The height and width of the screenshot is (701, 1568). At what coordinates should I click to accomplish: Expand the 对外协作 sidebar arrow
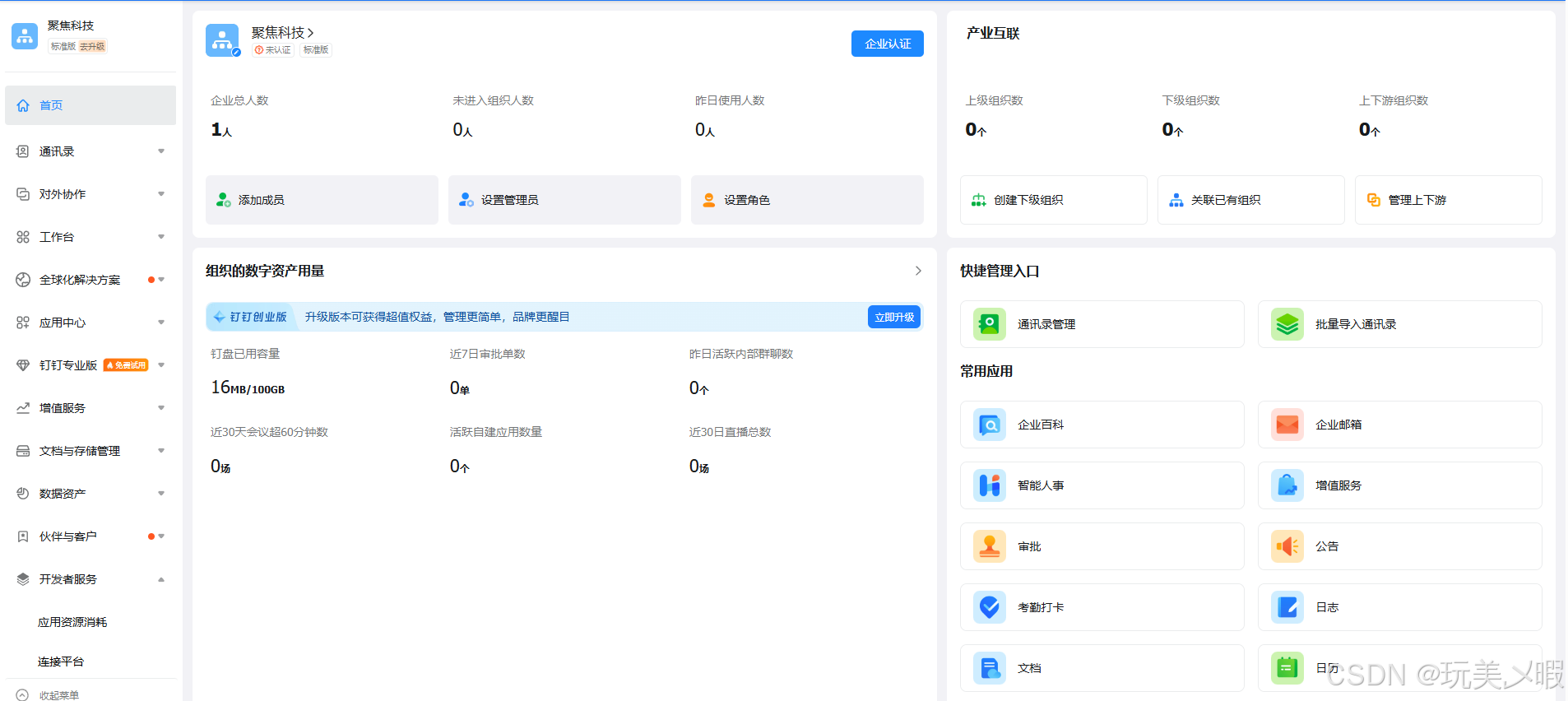[x=161, y=194]
